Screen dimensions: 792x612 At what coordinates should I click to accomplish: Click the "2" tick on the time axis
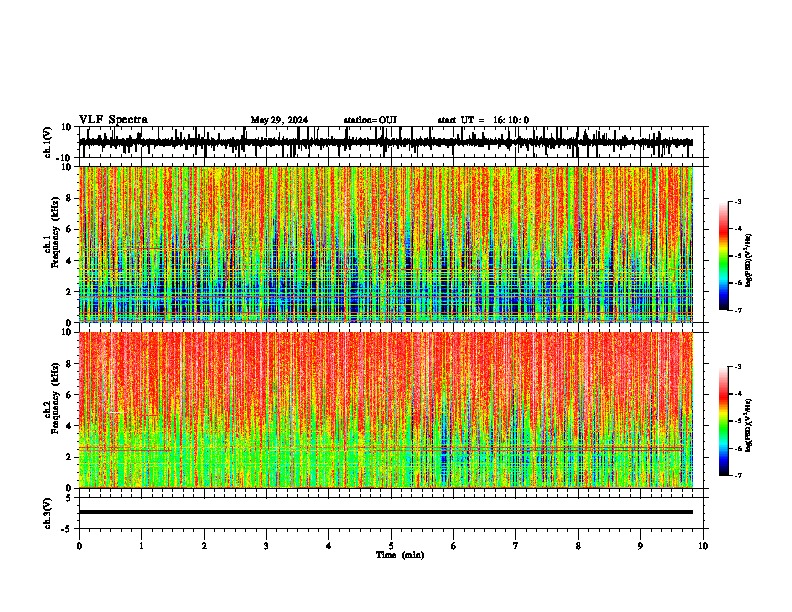[x=204, y=546]
